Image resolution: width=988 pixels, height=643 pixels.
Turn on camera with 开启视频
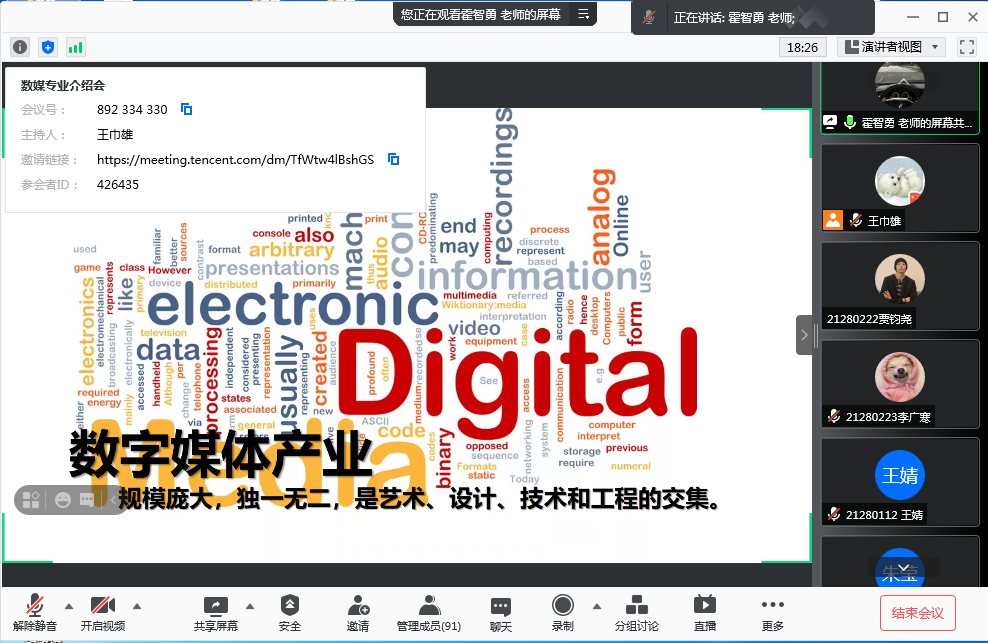pos(103,612)
